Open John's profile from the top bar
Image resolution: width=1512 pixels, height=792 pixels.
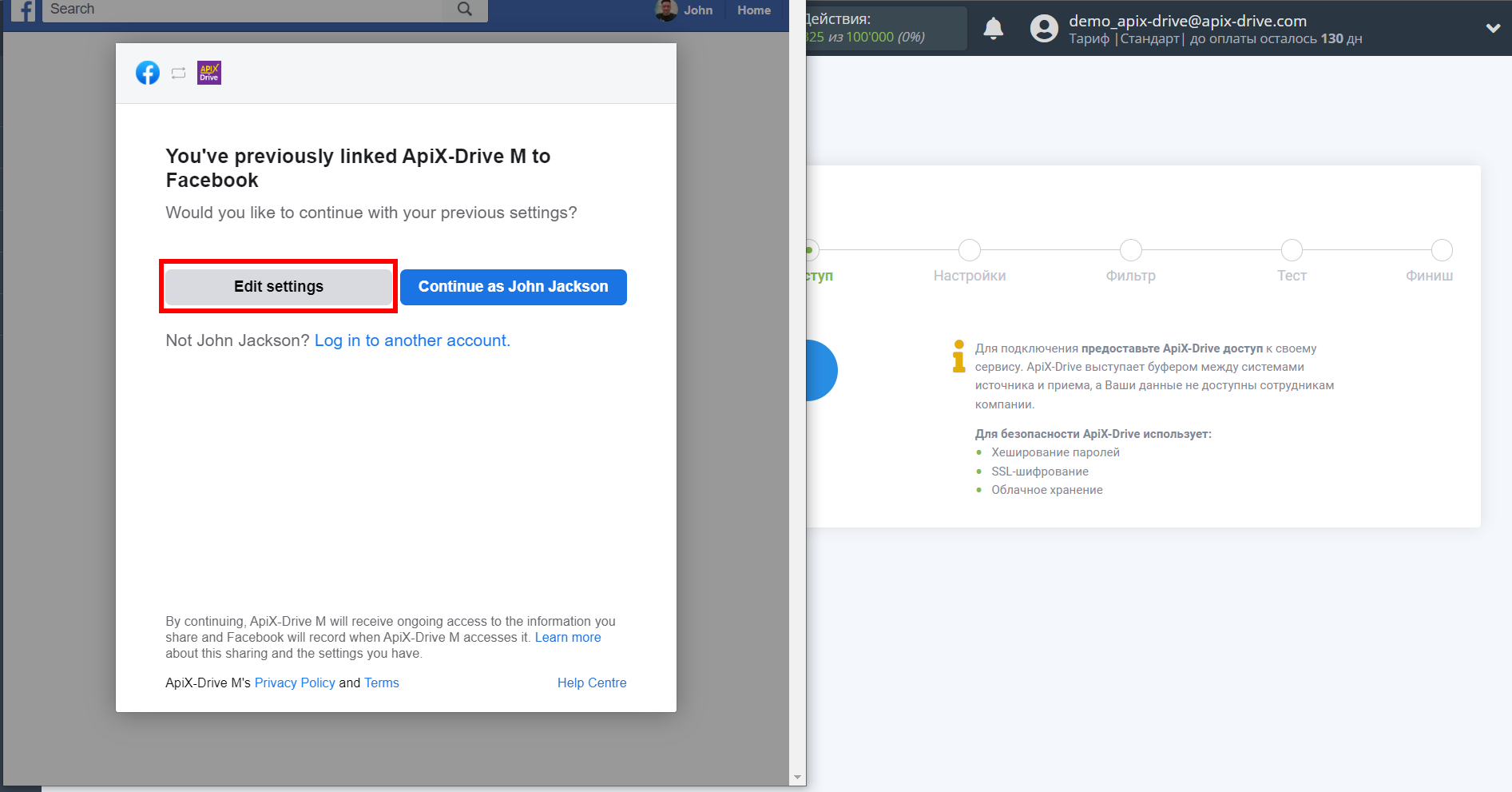[x=684, y=10]
